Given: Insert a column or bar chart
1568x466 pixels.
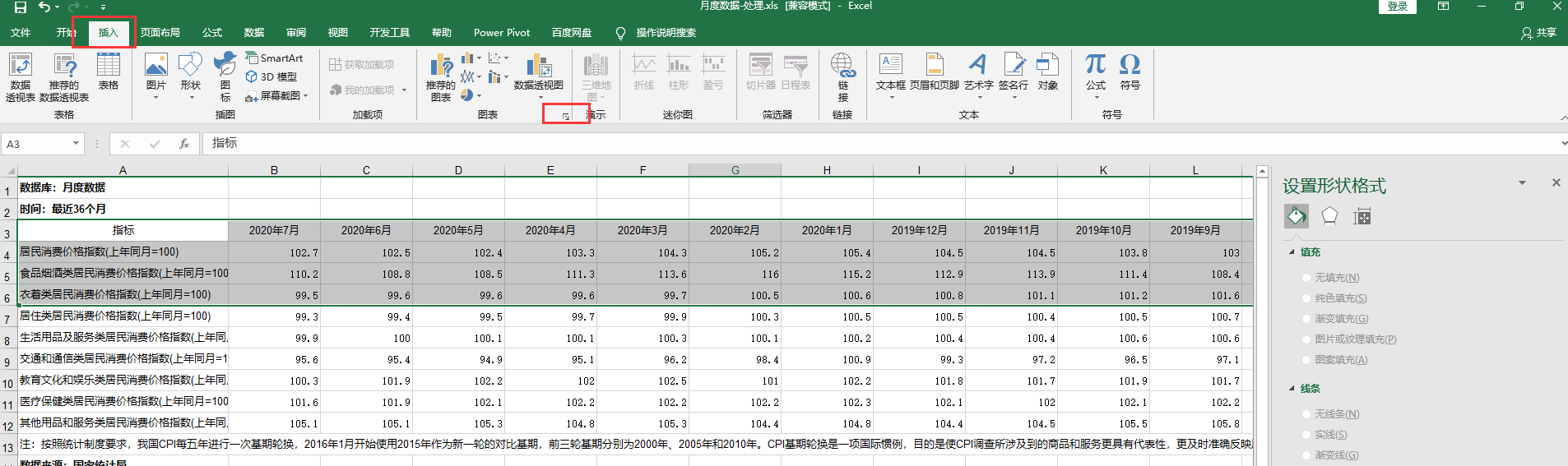Looking at the screenshot, I should [471, 58].
